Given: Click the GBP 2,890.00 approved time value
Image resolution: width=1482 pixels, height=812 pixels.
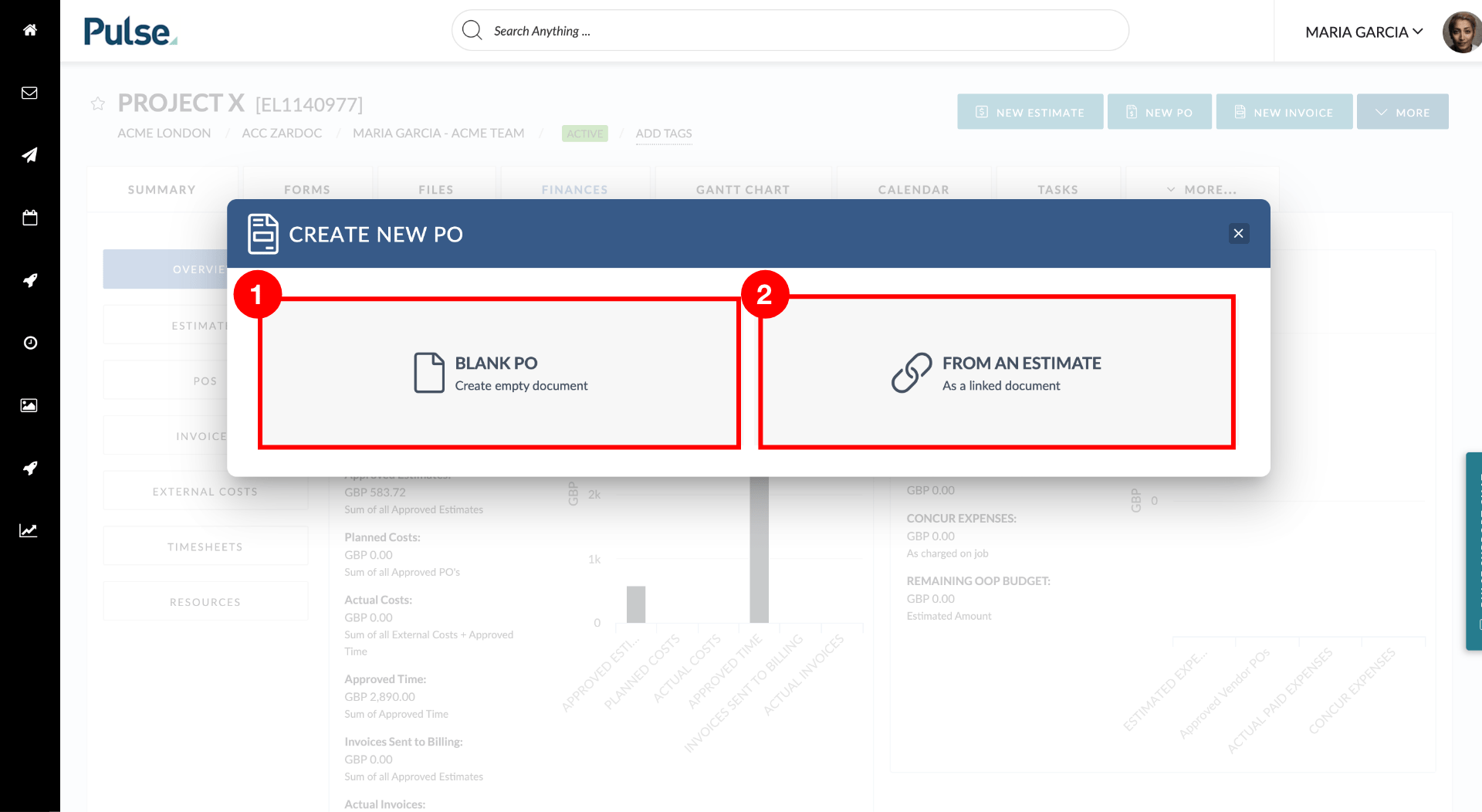Looking at the screenshot, I should pyautogui.click(x=380, y=697).
